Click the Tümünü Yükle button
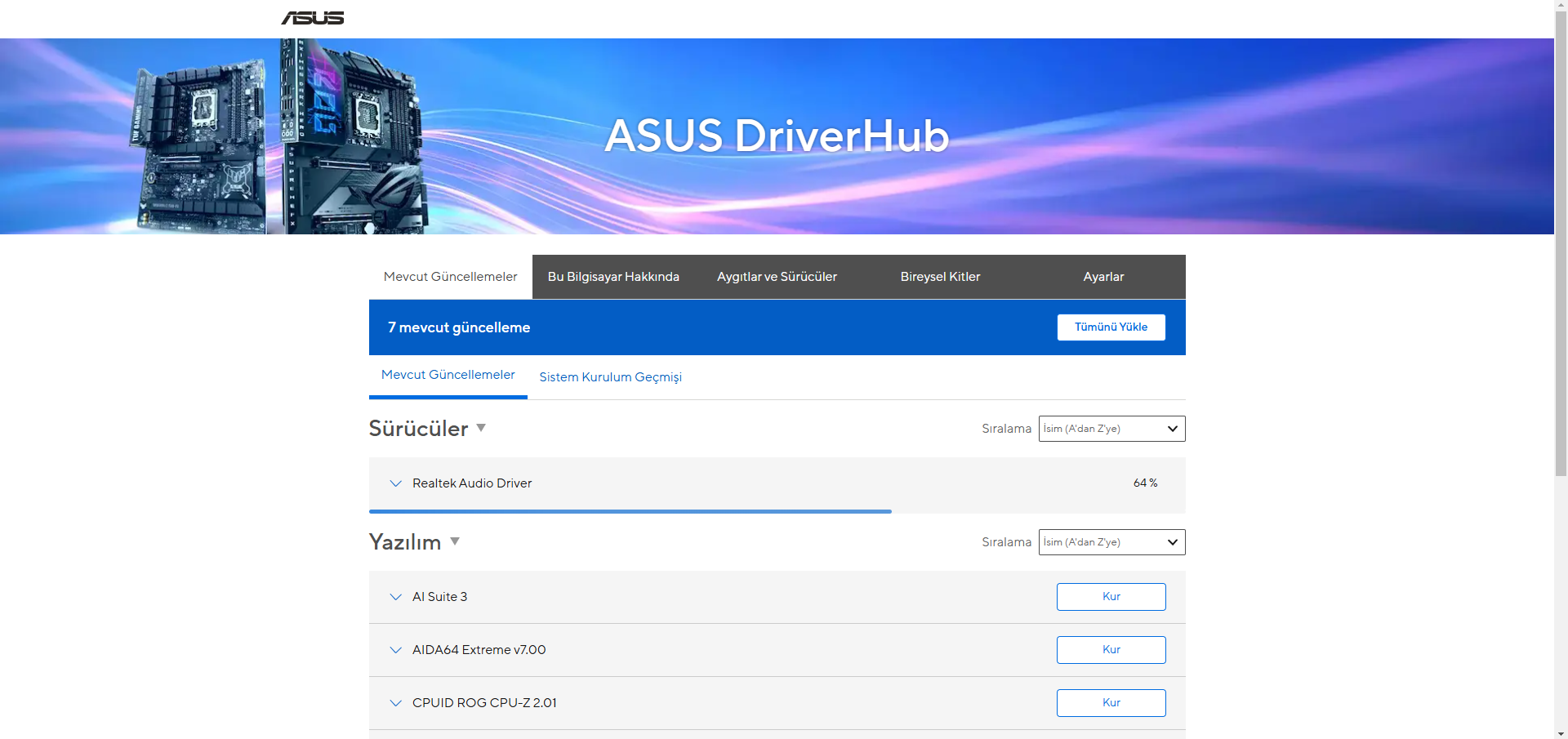The height and width of the screenshot is (739, 1568). 1111,327
